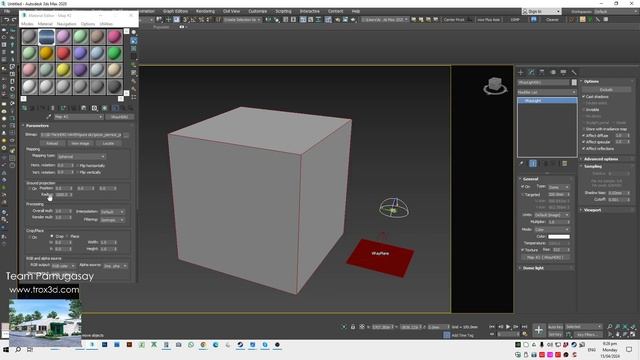Click the Select and Move tool in the main toolbar
This screenshot has height=360, width=640.
168,19
